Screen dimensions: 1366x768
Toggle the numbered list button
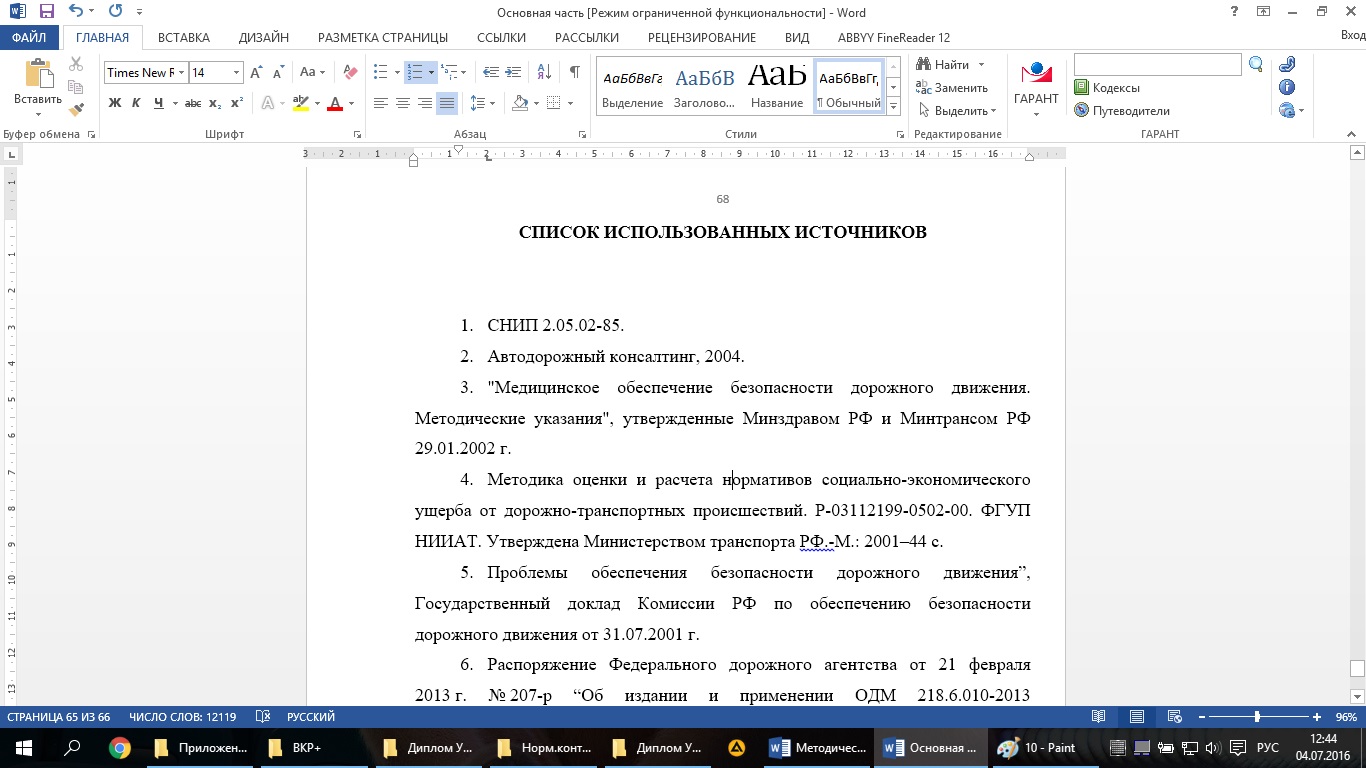coord(414,72)
